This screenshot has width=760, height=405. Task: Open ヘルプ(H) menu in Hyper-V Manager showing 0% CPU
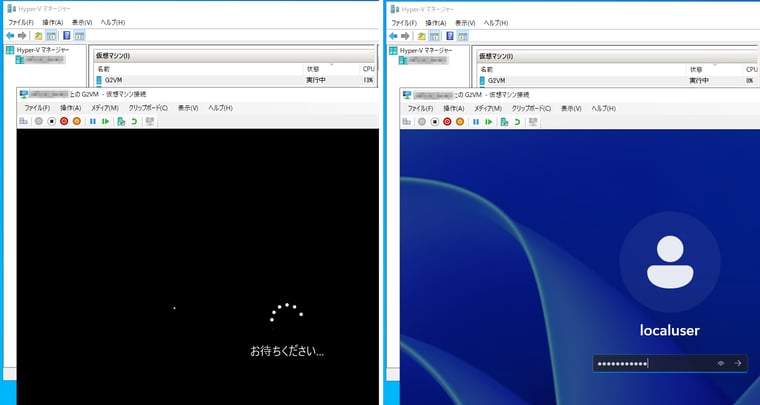496,23
